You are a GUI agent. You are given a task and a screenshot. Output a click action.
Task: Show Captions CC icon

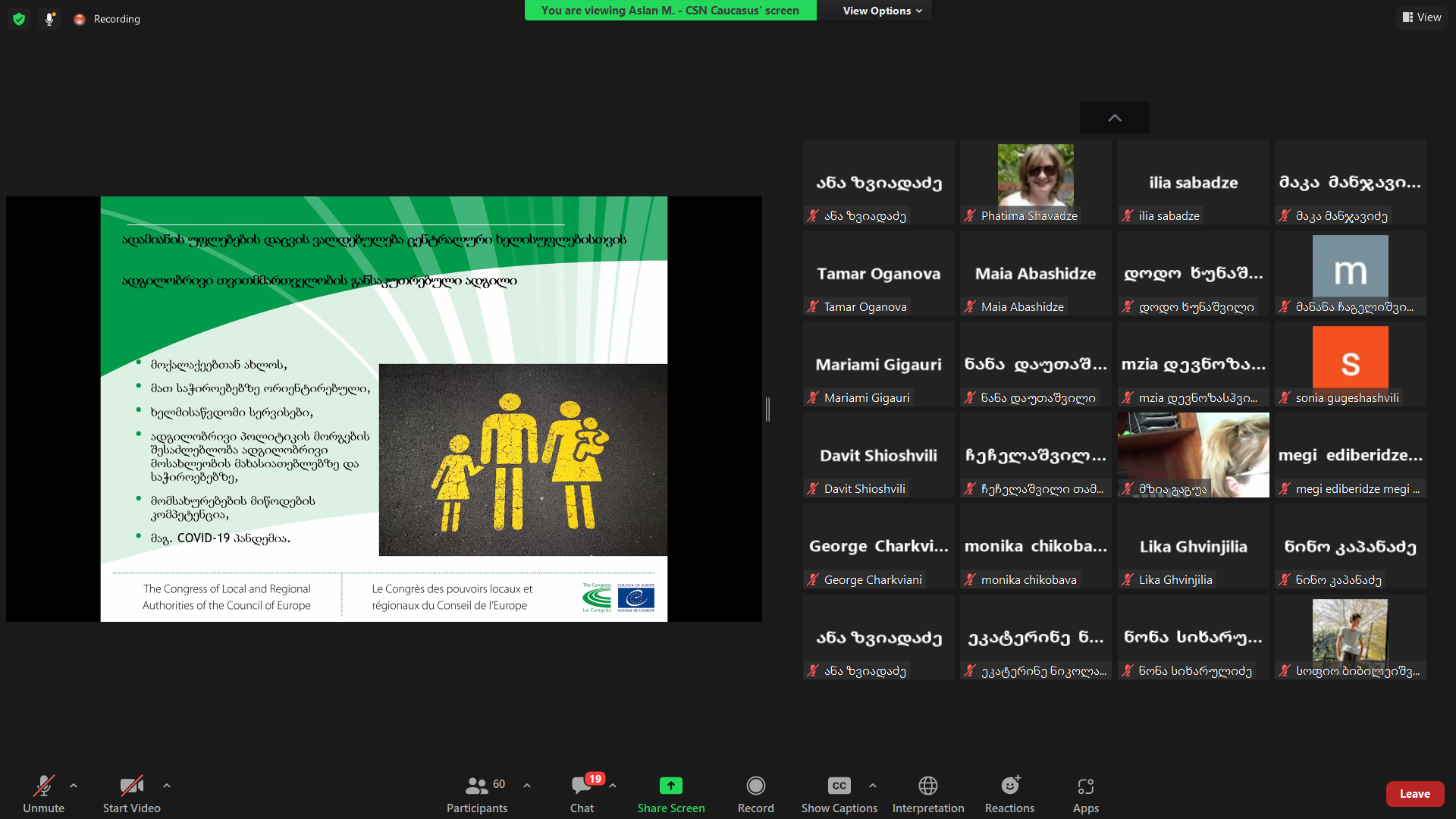click(x=839, y=786)
